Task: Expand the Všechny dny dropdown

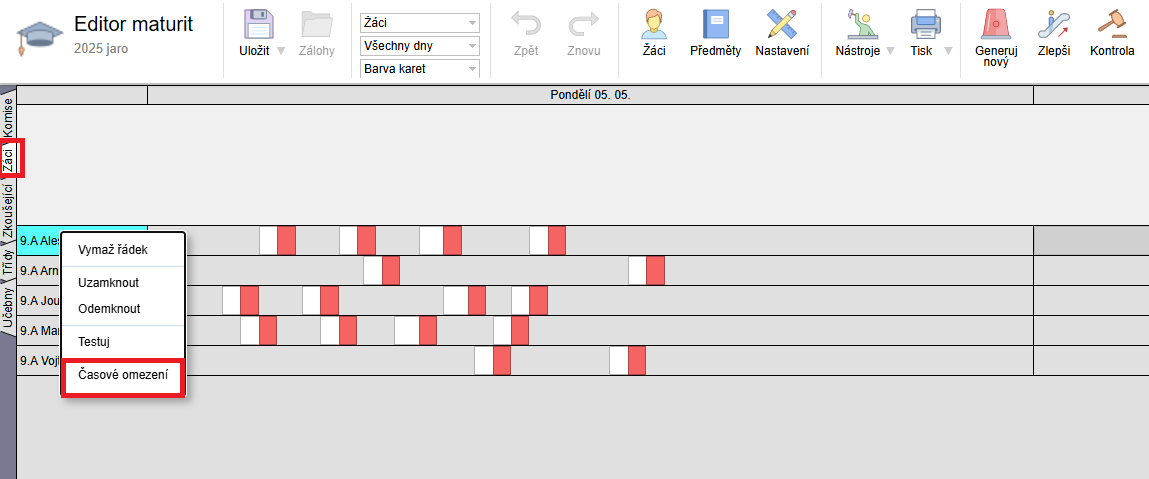Action: coord(419,46)
